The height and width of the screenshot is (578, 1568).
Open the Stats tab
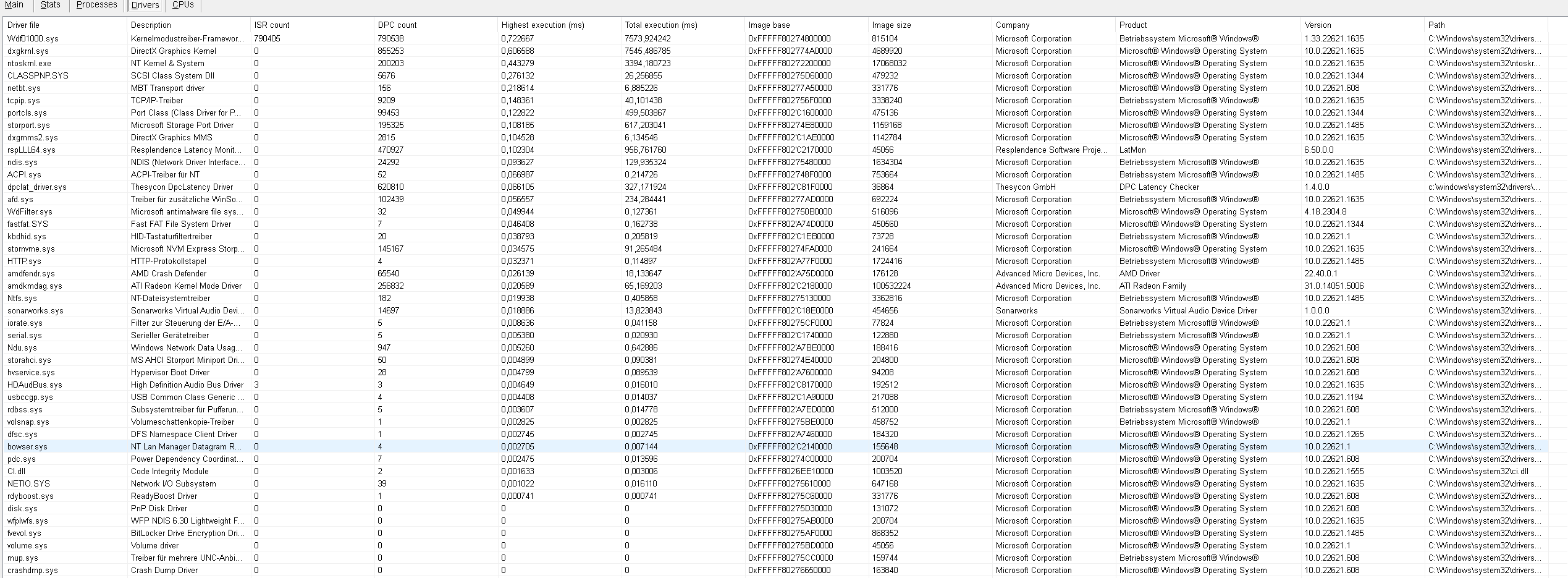click(x=50, y=5)
